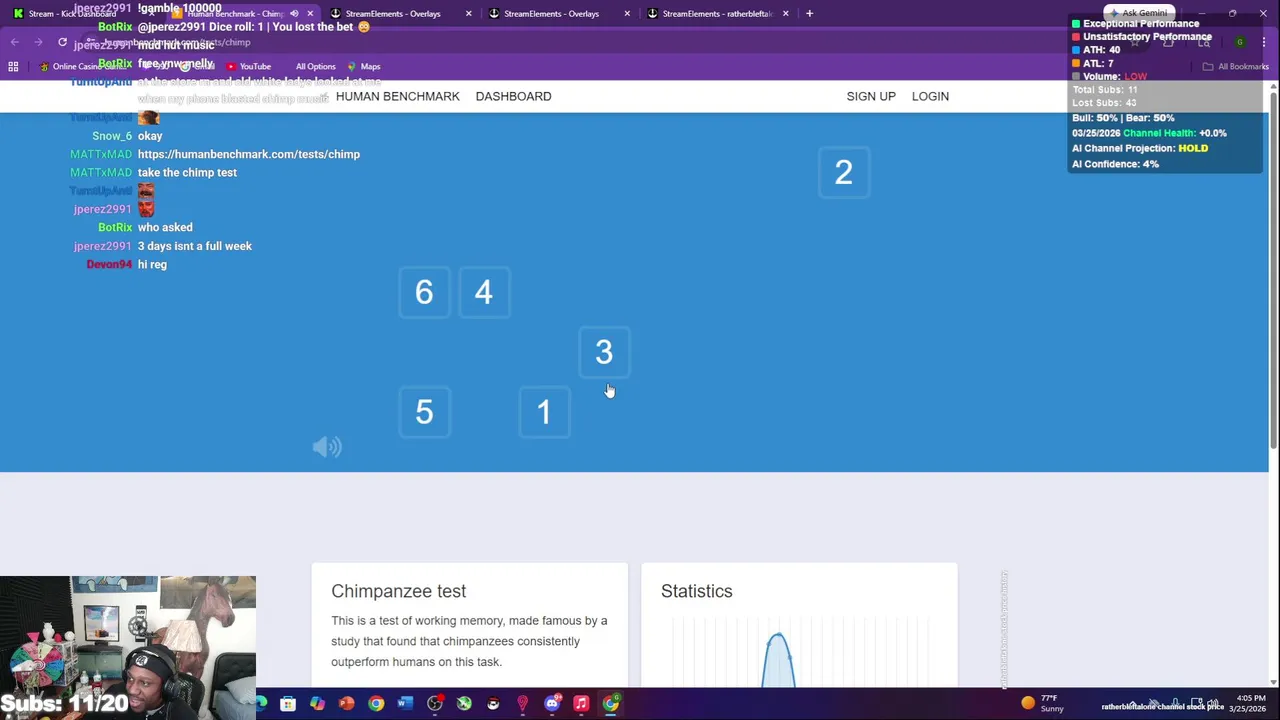Open the Copilot icon in the taskbar
Viewport: 1280px width, 720px height.
(x=317, y=704)
